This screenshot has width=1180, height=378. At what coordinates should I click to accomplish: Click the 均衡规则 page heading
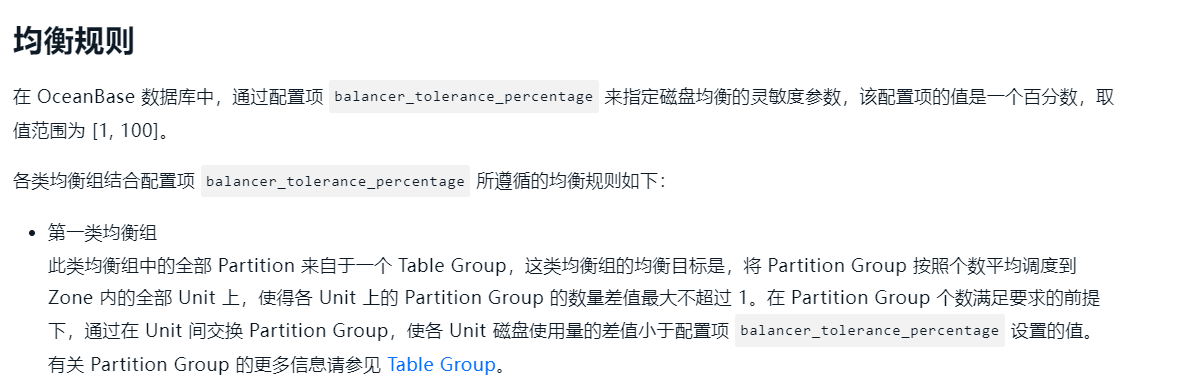tap(74, 41)
